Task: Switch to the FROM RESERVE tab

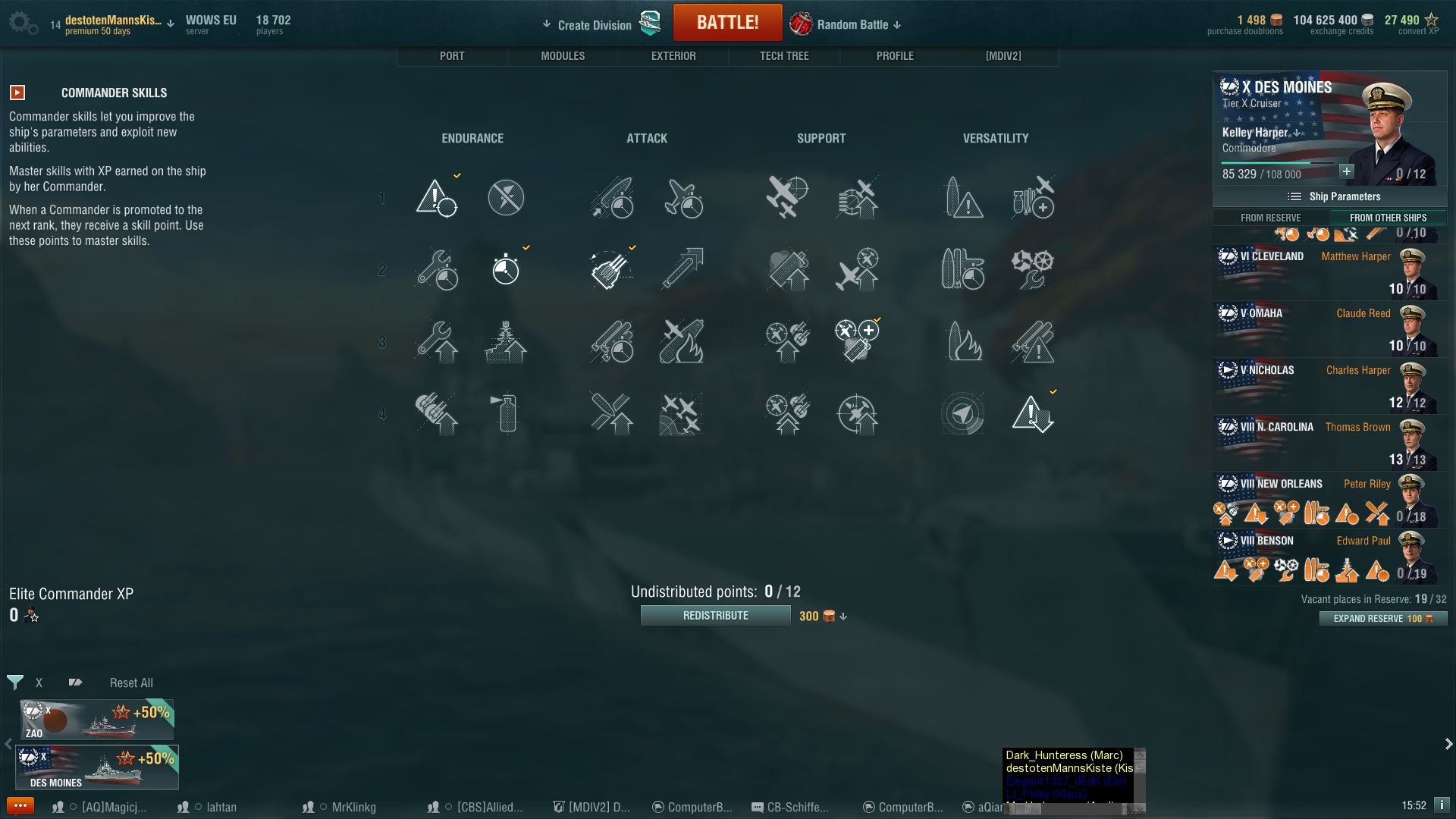Action: [1271, 218]
